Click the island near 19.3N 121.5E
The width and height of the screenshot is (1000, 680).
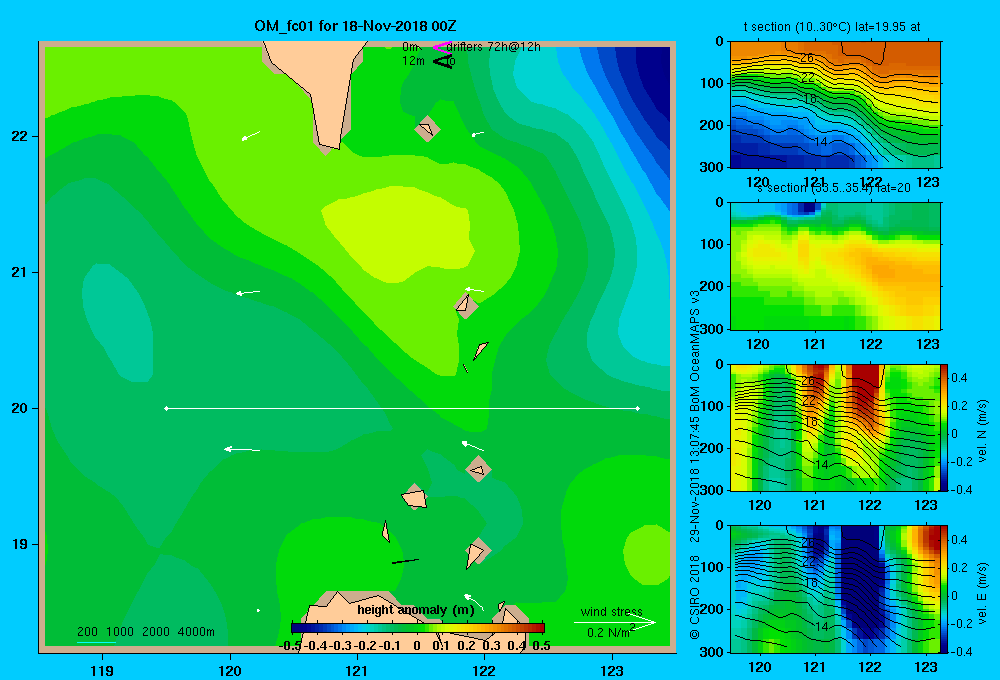pyautogui.click(x=415, y=496)
